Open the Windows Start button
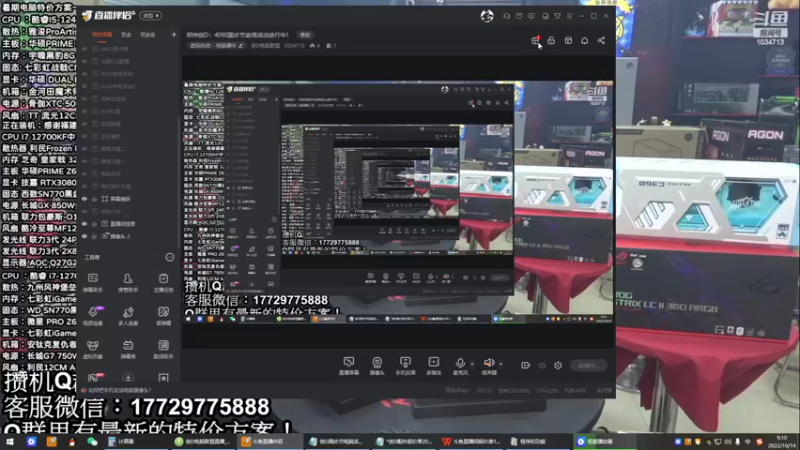800x450 pixels. point(10,441)
